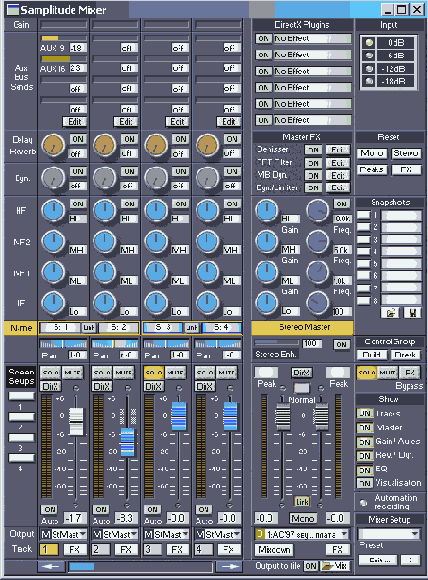Edit the FFT Filter in Master FX
This screenshot has height=580, width=428.
coord(338,163)
